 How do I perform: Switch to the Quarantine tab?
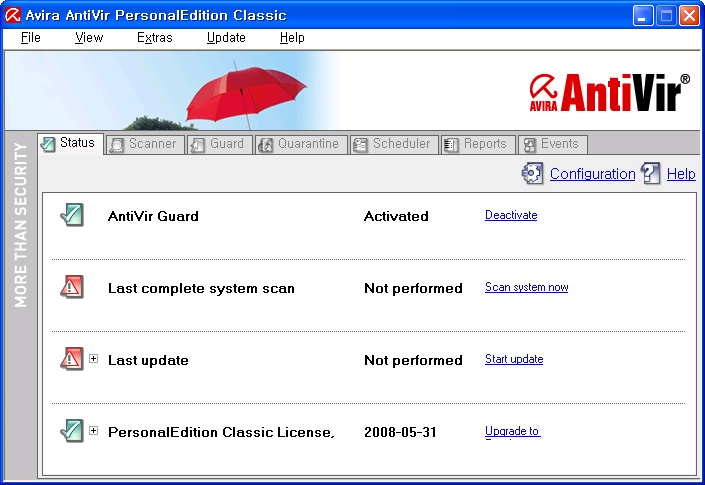coord(301,144)
